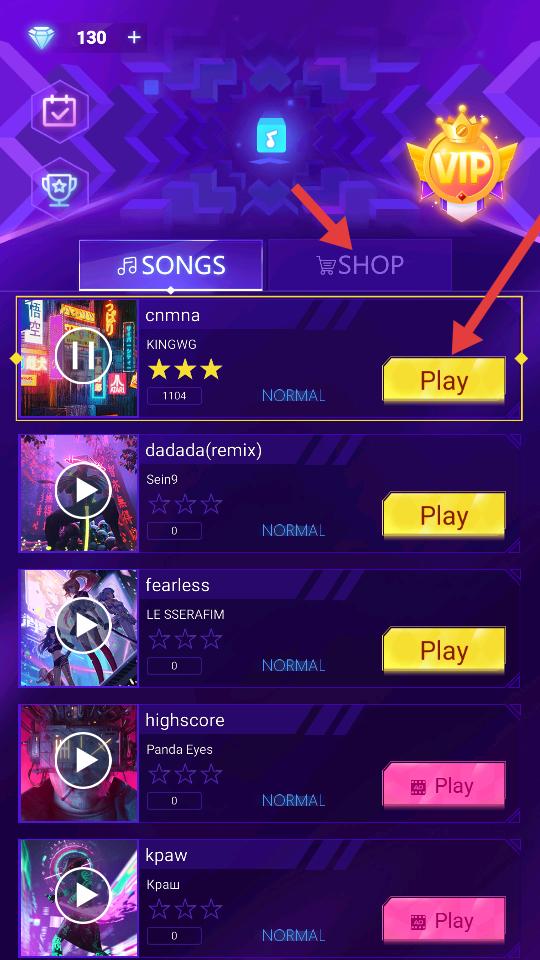This screenshot has height=960, width=540.
Task: Tap the blue music note block character
Action: [x=272, y=137]
